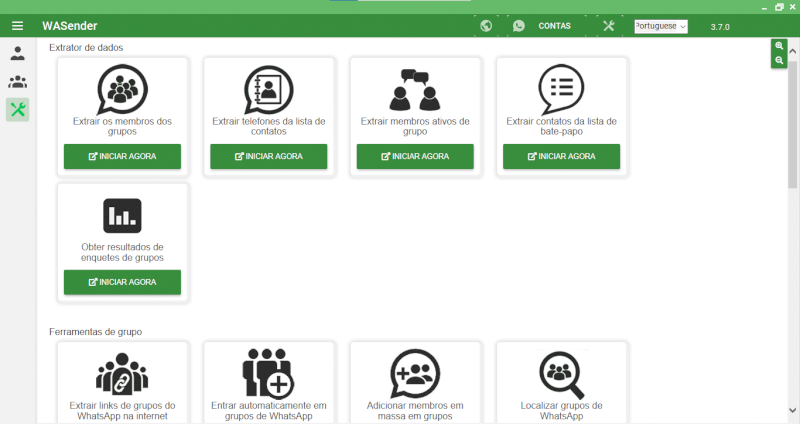Click 'Adicionar membros em massa' label
This screenshot has width=800, height=424.
tap(415, 411)
